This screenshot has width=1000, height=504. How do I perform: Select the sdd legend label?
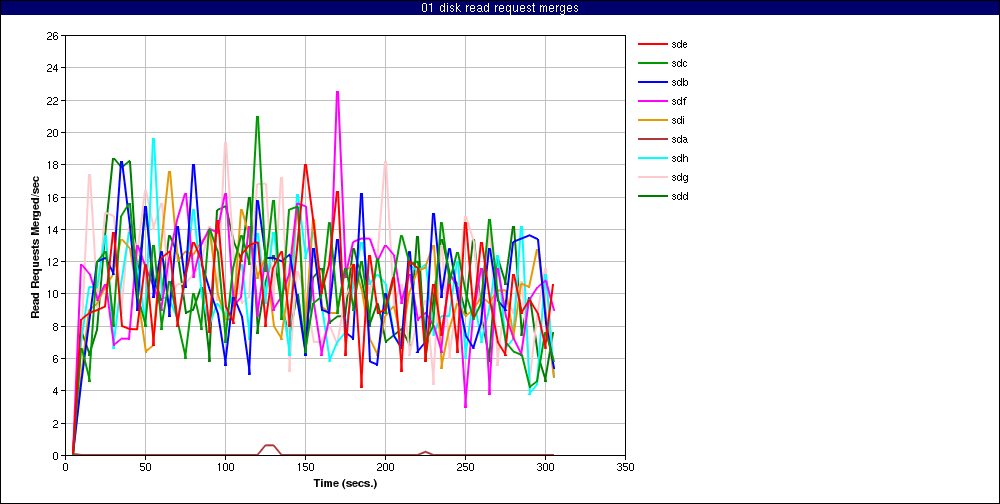(x=679, y=196)
